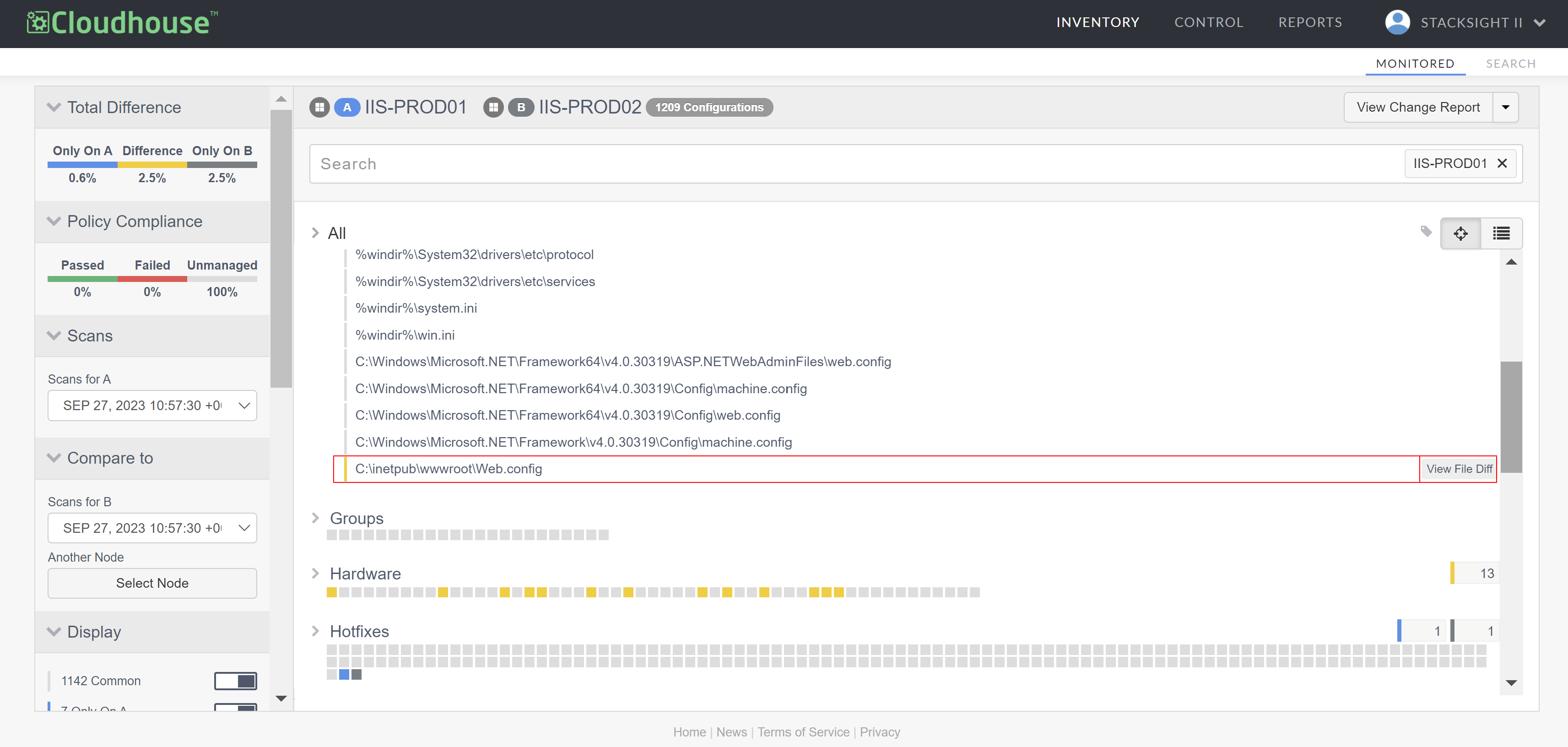This screenshot has width=1568, height=747.
Task: Remove the IIS-PROD01 search filter
Action: point(1502,163)
